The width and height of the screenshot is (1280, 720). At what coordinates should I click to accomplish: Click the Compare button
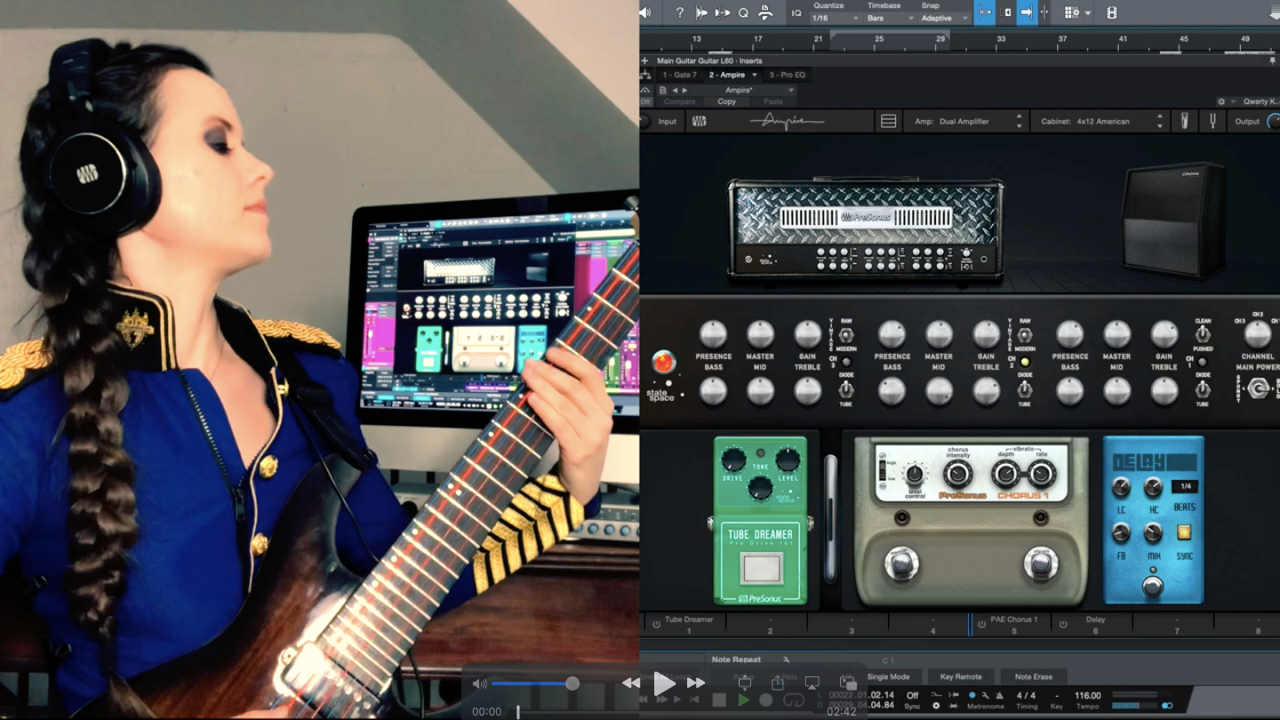679,101
